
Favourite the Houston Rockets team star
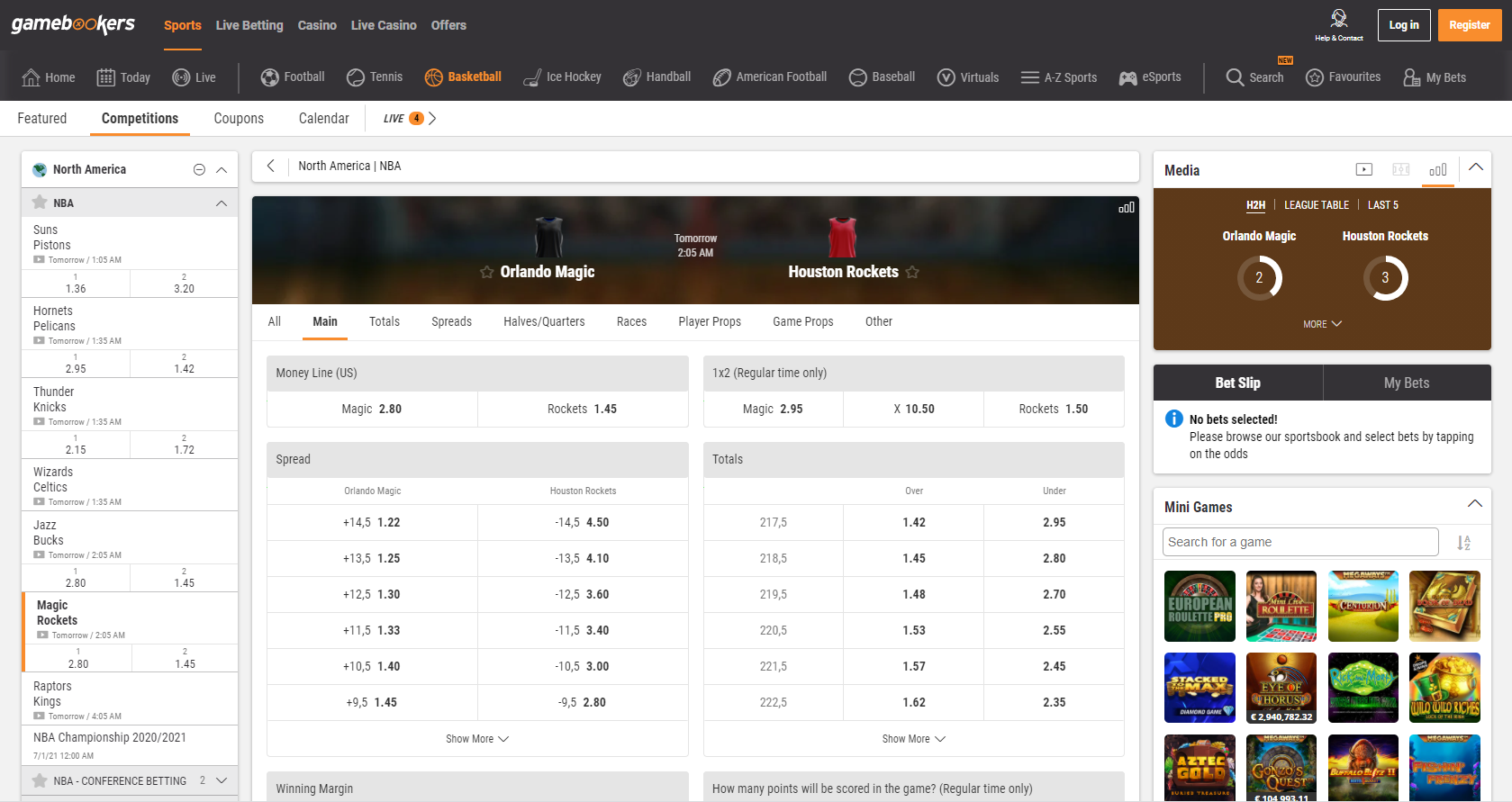click(x=912, y=272)
